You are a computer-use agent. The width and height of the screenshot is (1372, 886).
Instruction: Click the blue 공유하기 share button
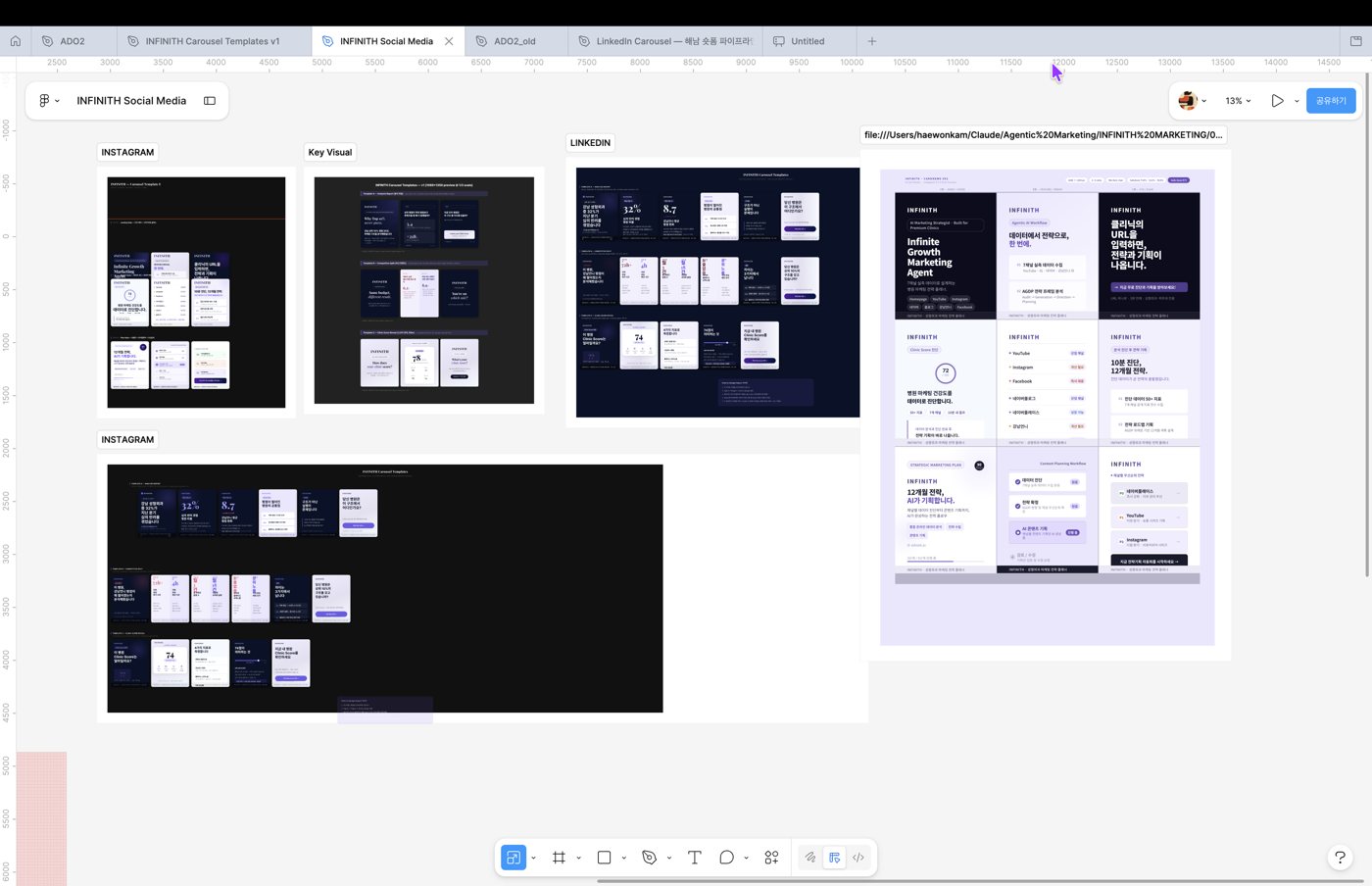tap(1331, 101)
